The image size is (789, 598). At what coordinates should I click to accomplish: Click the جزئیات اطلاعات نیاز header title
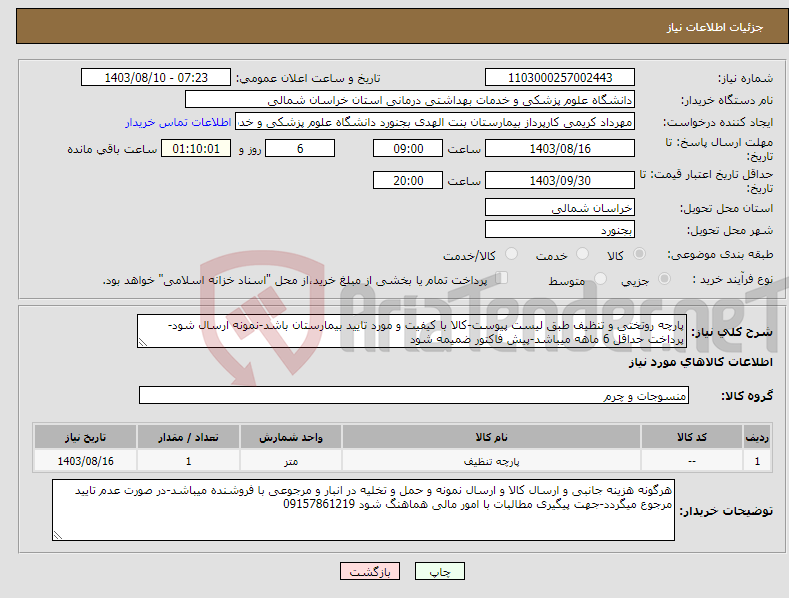pos(715,27)
